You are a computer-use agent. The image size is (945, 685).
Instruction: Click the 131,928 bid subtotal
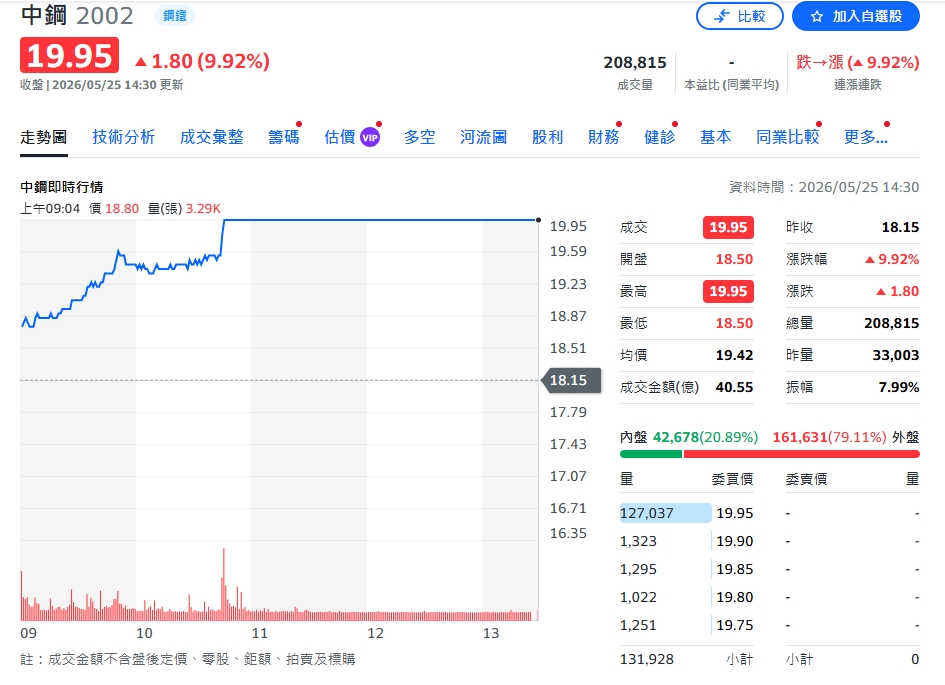647,659
